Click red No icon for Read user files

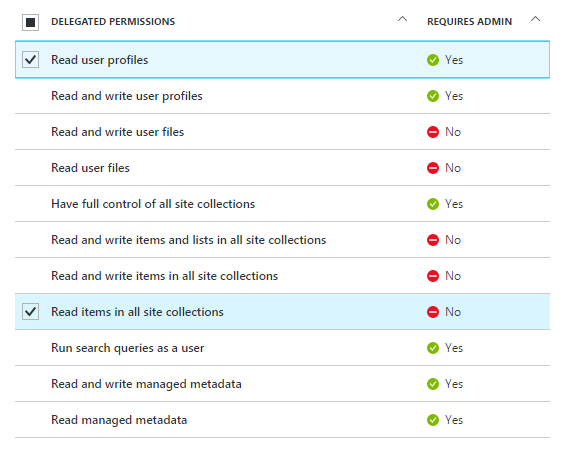pyautogui.click(x=433, y=168)
